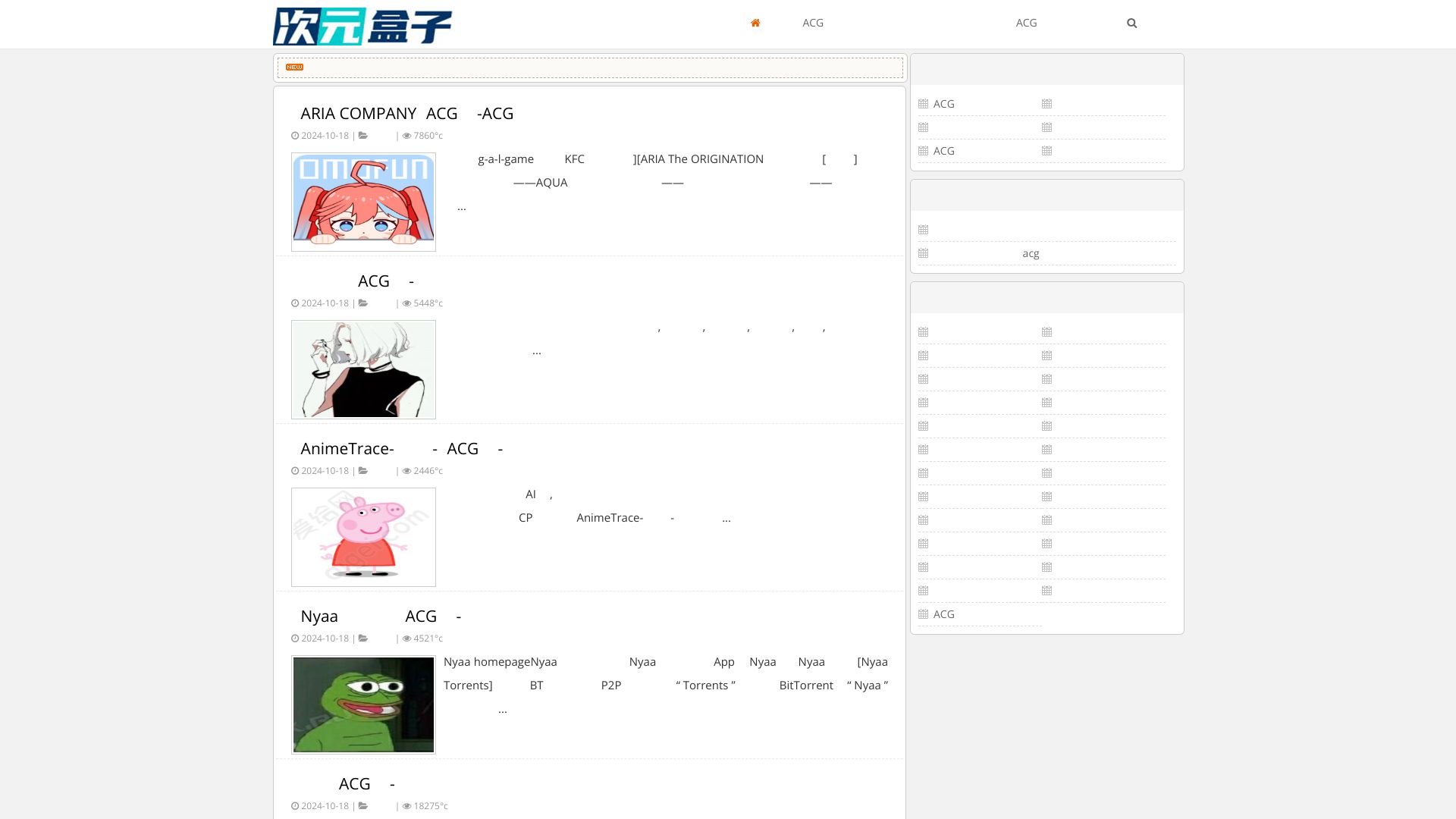Screen dimensions: 1456x819
Task: Click the dashed notice bar field
Action: tap(590, 67)
